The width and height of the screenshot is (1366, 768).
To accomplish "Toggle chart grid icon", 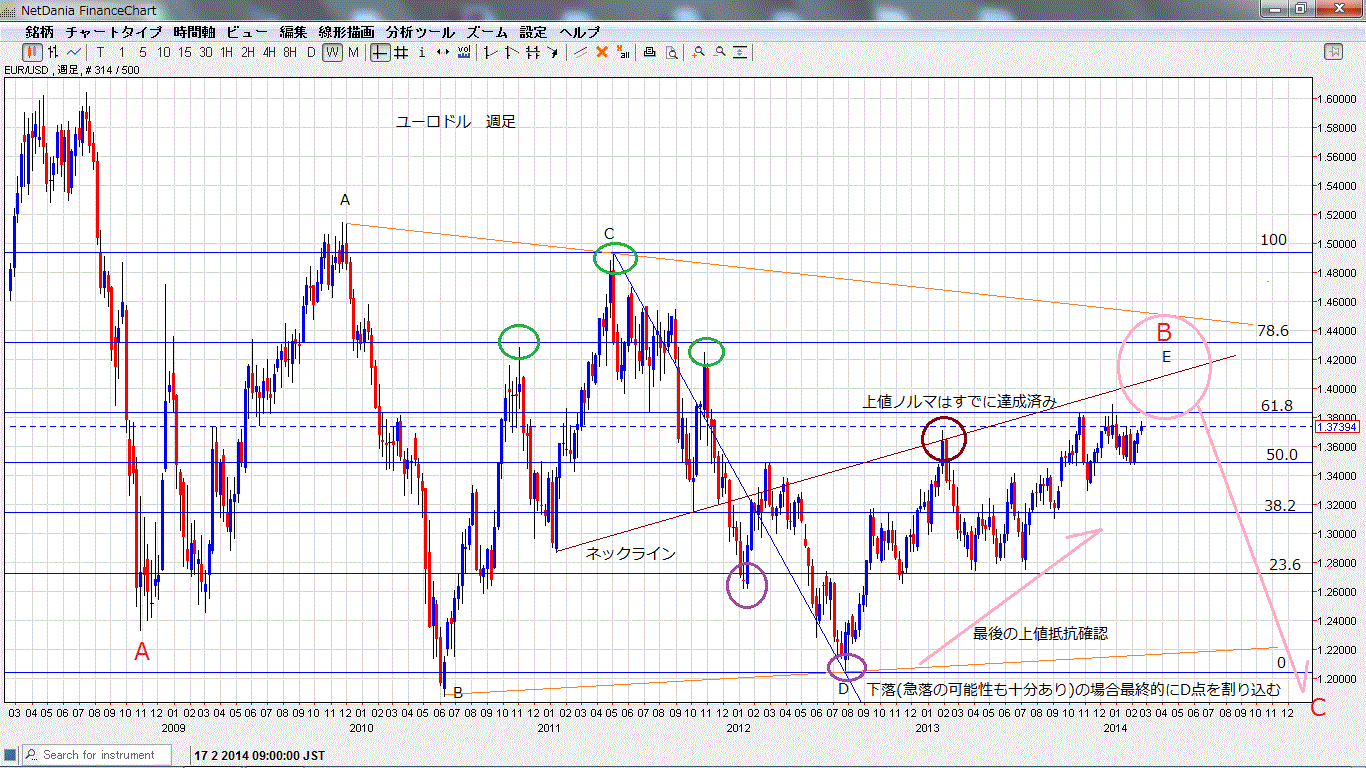I will coord(400,52).
